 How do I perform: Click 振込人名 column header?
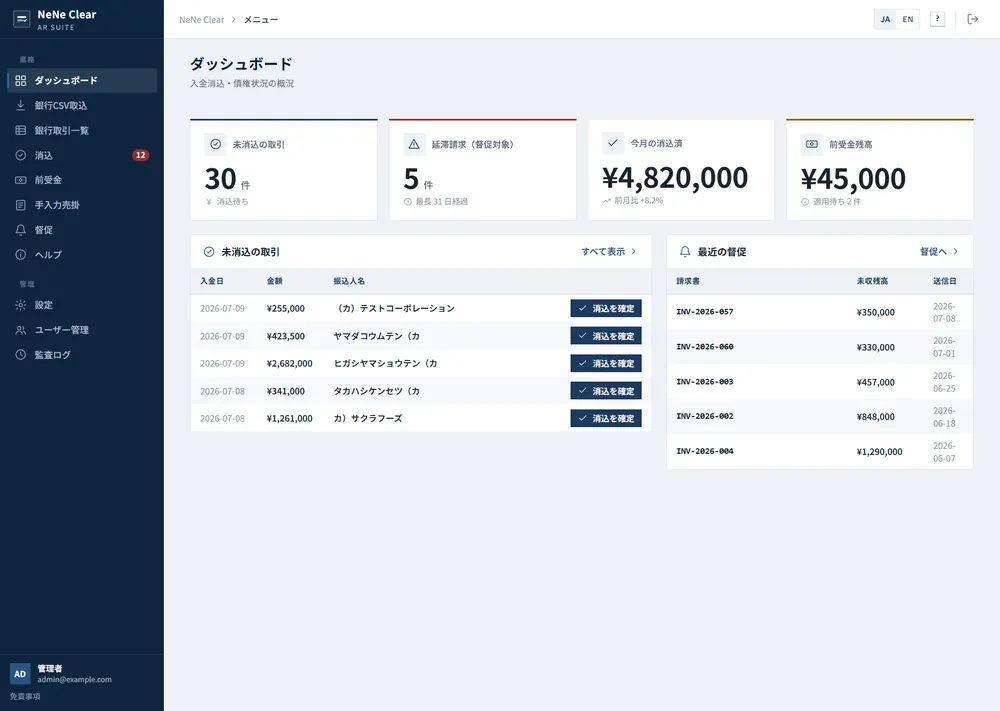tap(349, 281)
